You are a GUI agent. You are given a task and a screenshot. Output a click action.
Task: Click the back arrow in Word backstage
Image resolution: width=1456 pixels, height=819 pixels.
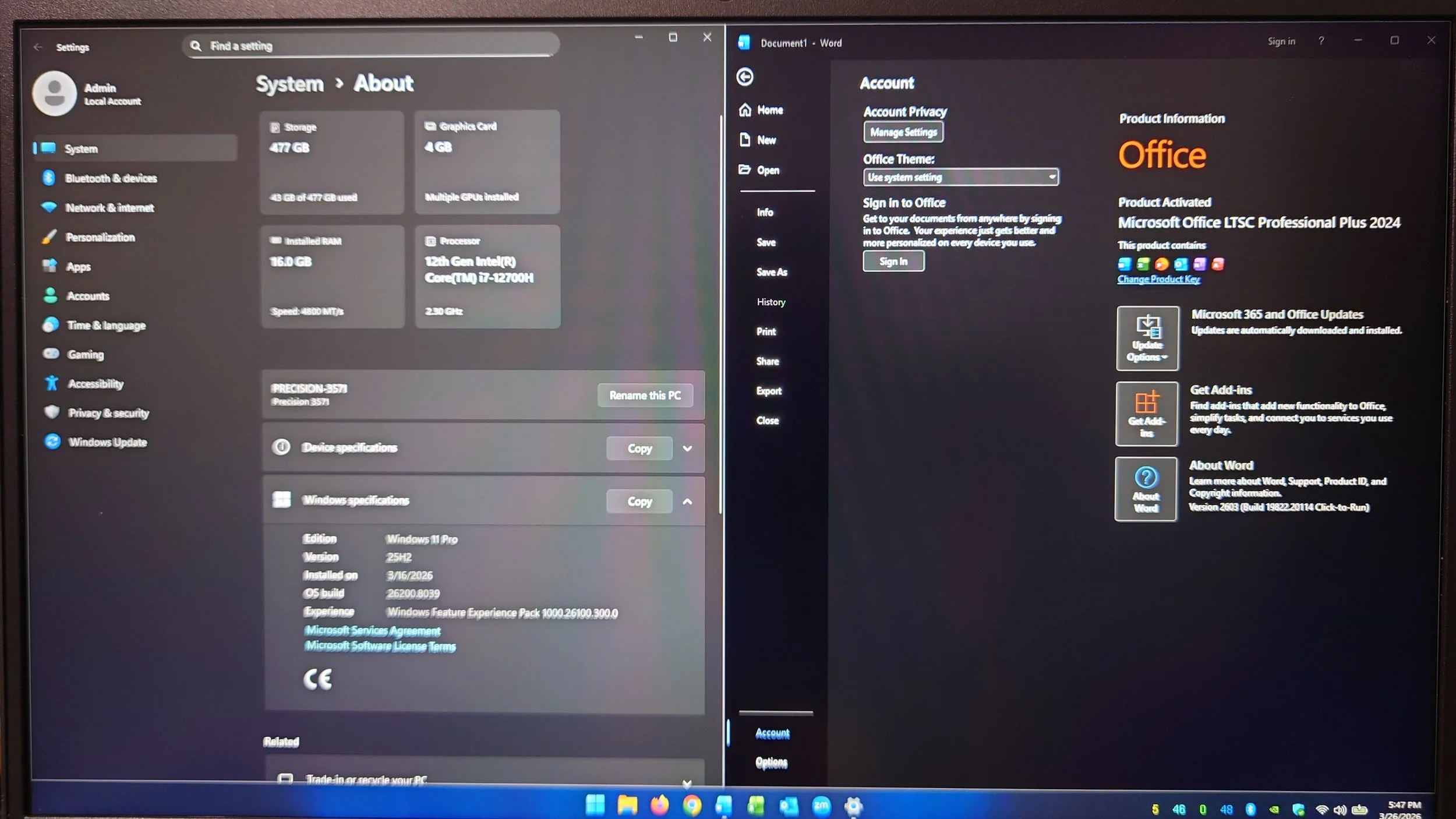tap(745, 77)
